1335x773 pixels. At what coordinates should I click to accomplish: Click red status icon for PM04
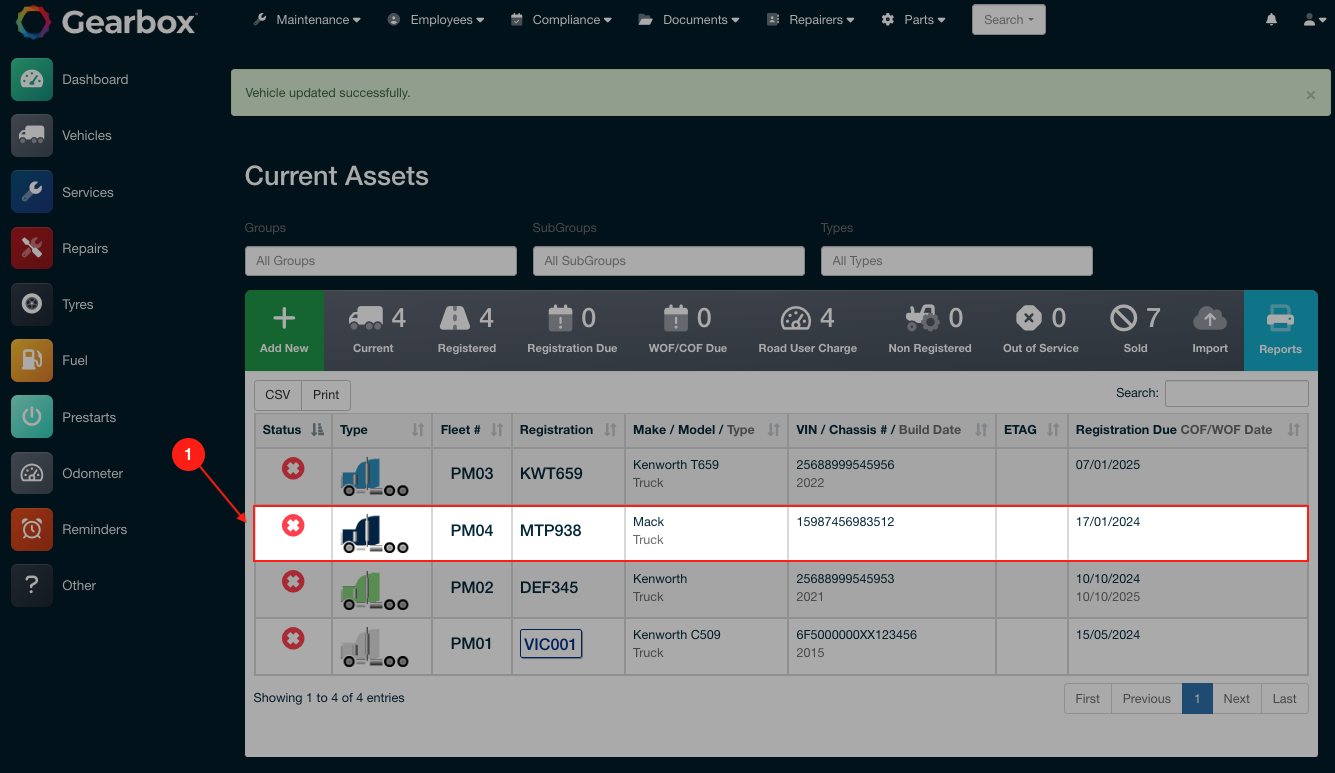coord(293,525)
